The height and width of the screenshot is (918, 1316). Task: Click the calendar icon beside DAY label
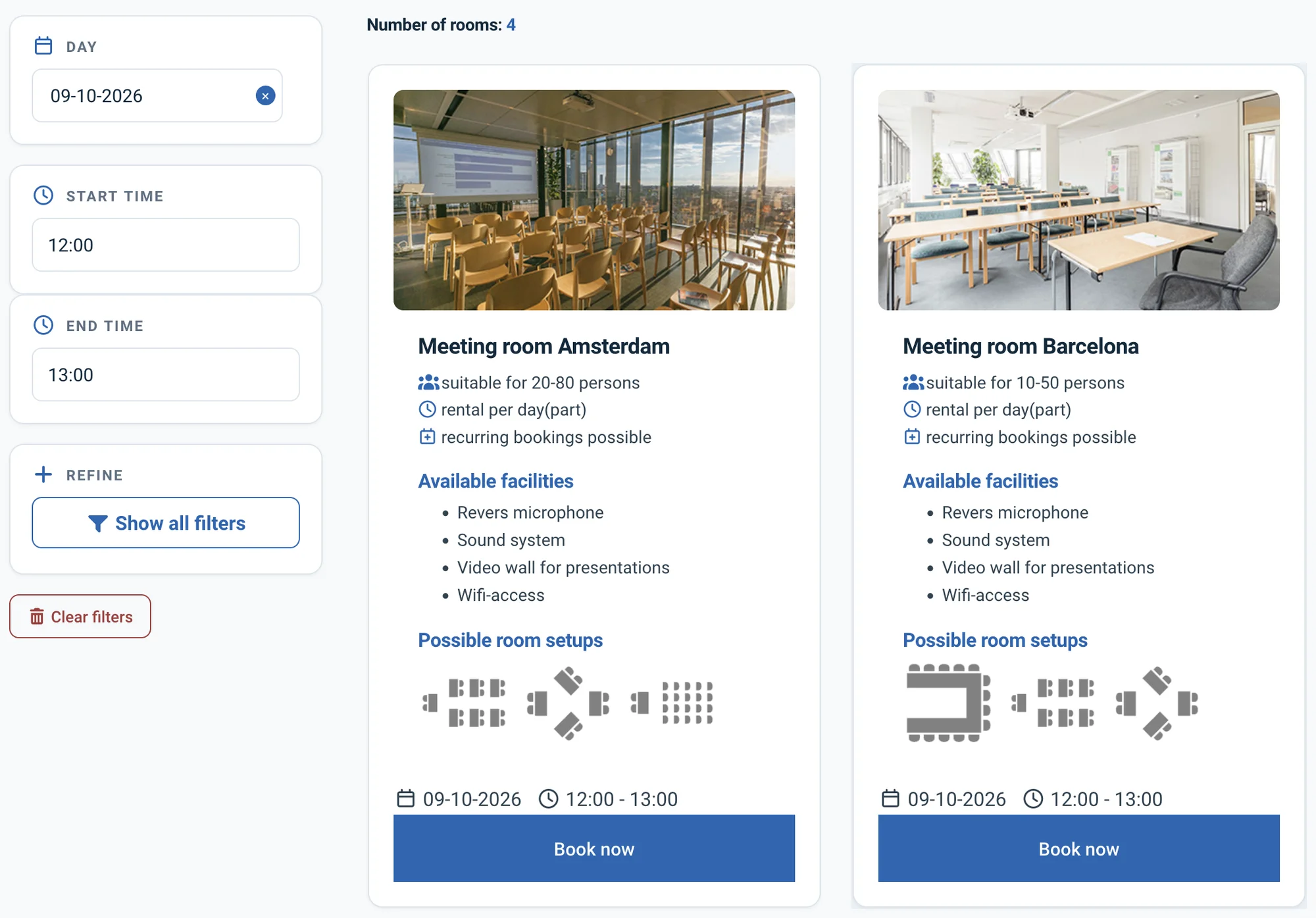tap(43, 46)
